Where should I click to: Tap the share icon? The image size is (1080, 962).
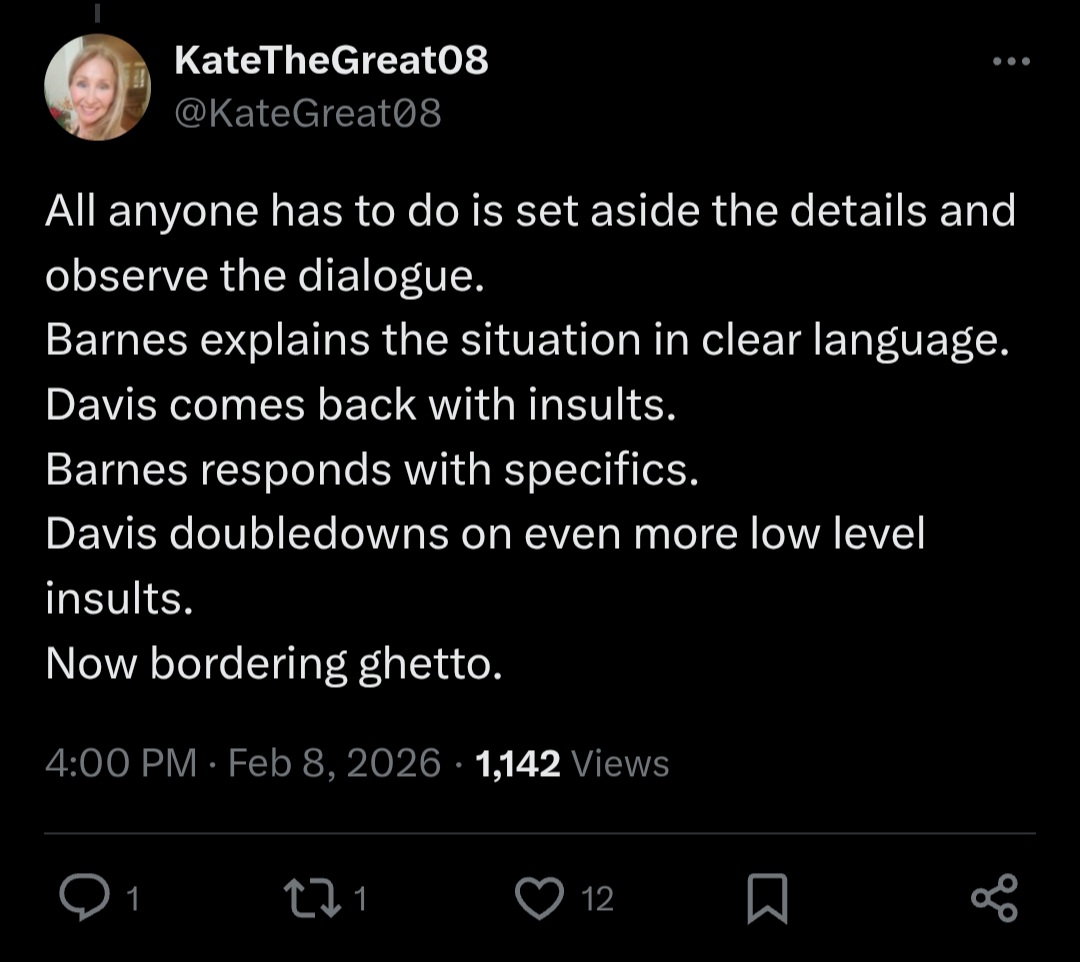995,897
